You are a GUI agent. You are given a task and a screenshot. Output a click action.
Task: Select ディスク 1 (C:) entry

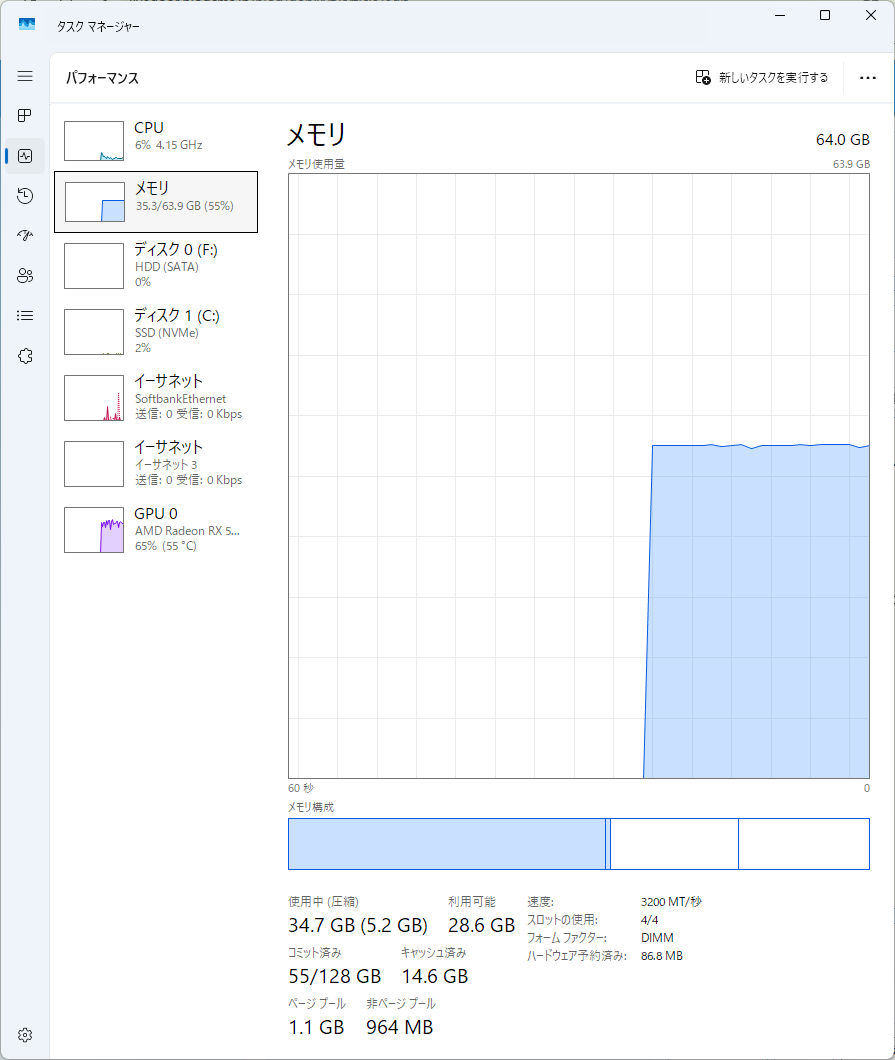point(156,332)
